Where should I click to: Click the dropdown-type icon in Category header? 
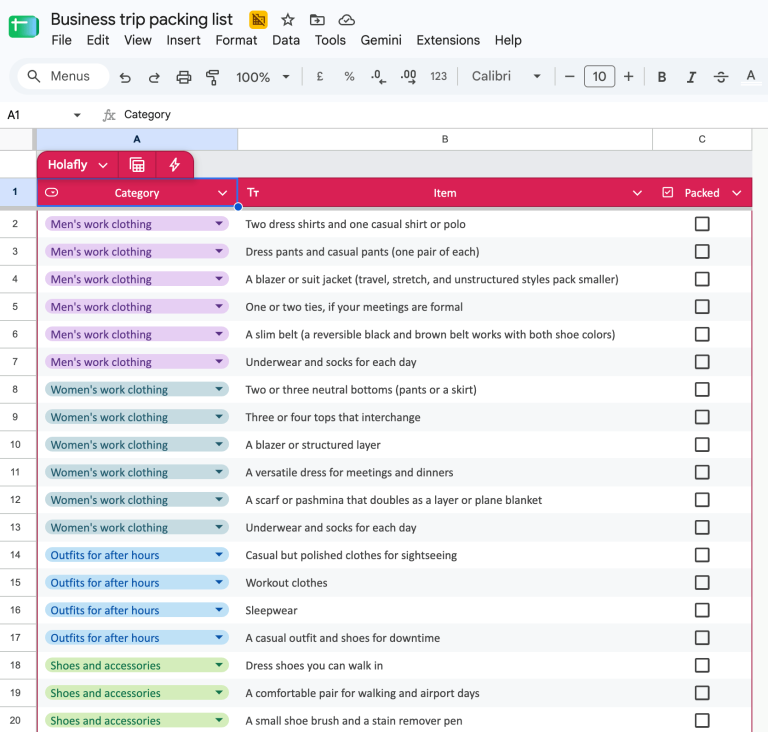[51, 193]
